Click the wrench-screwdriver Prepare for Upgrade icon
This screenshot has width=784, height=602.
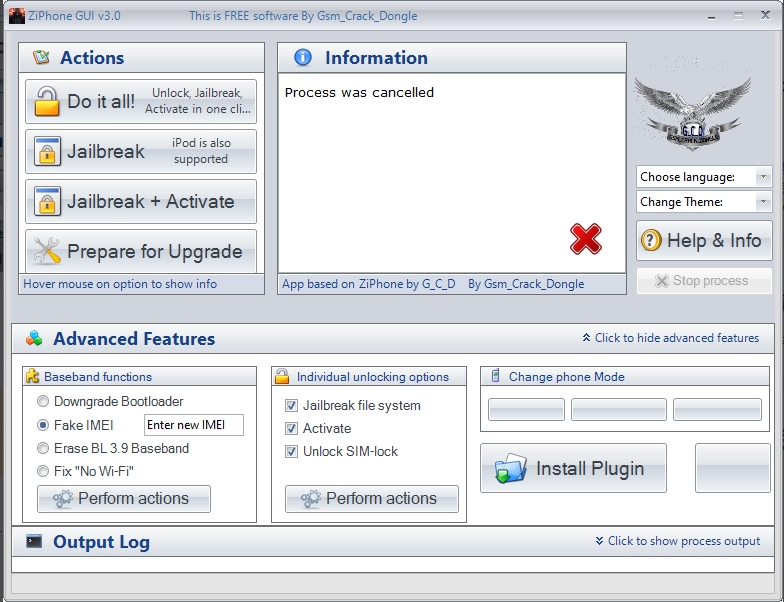tap(46, 250)
